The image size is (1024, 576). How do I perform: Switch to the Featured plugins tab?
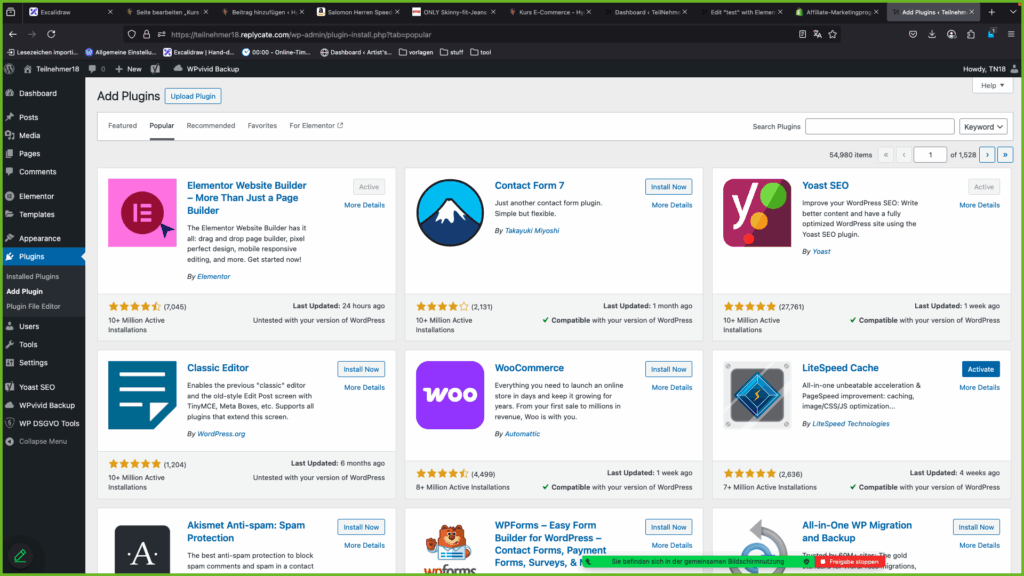pos(122,125)
